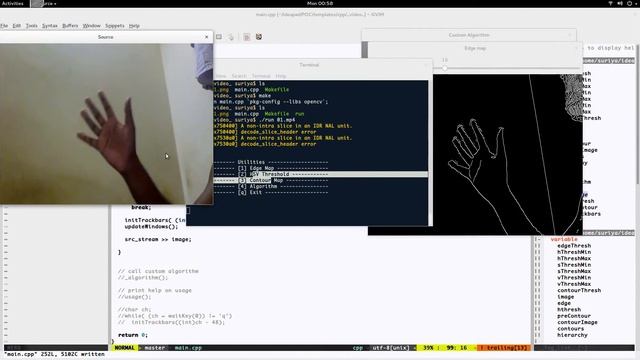
Task: Click the clock in the top bar
Action: coord(320,3)
